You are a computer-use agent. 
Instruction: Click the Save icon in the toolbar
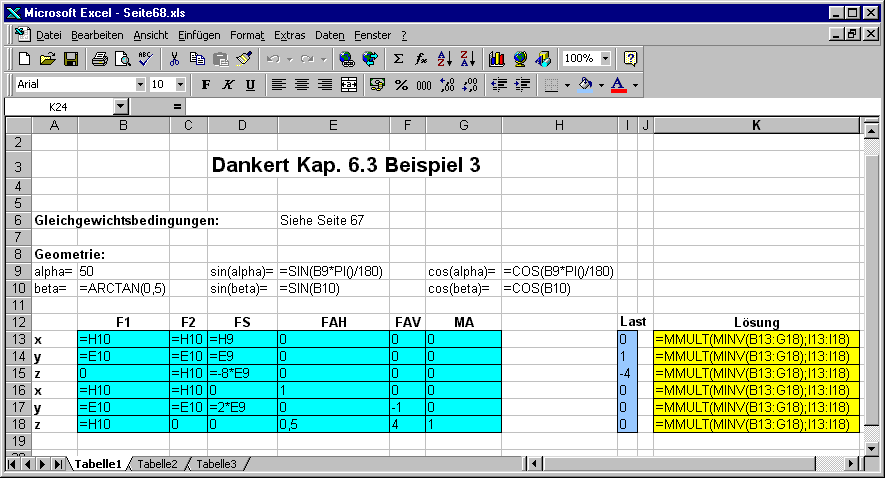point(71,59)
